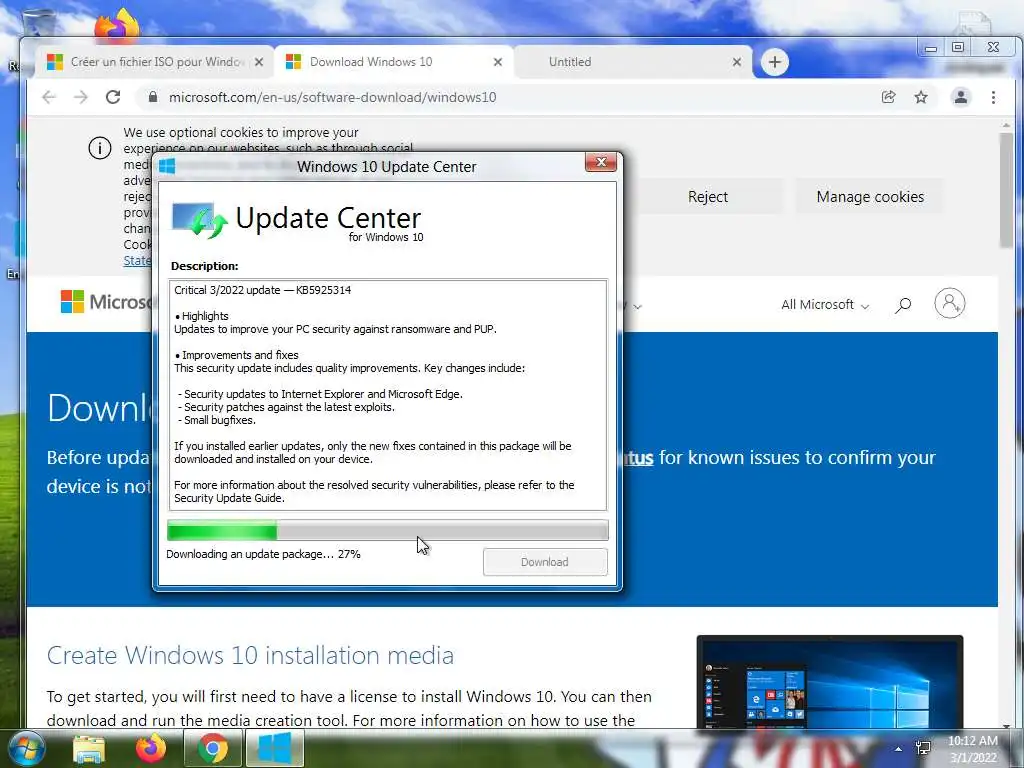Close the Untitled tab
This screenshot has height=768, width=1024.
pos(737,62)
